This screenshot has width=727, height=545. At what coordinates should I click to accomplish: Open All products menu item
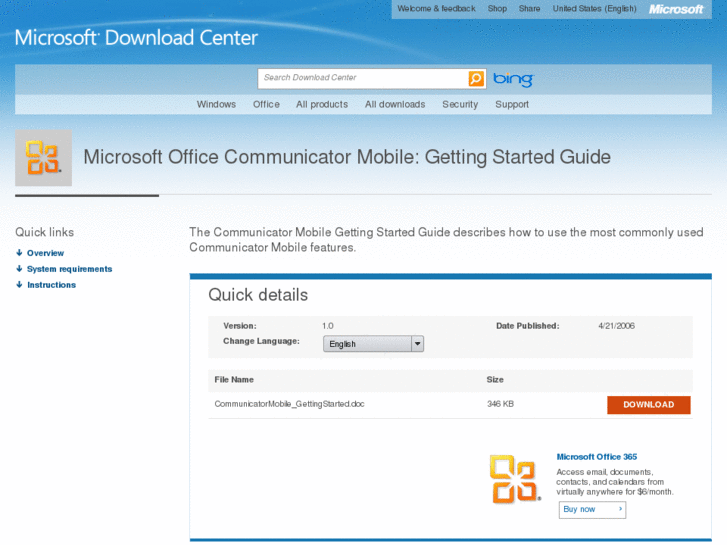(x=322, y=104)
